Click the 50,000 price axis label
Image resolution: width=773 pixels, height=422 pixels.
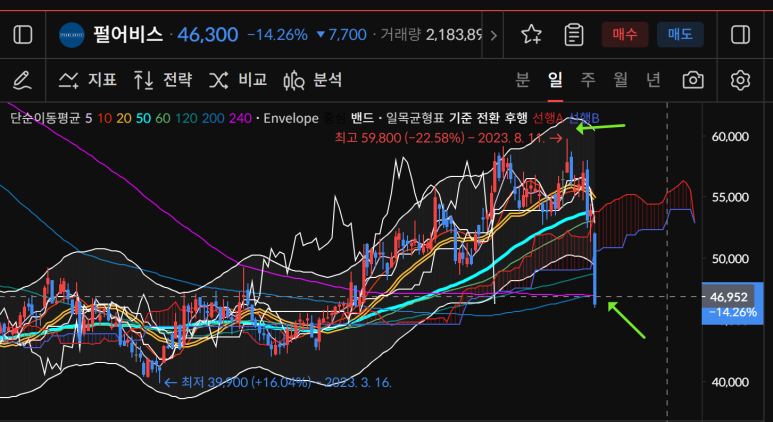point(729,259)
